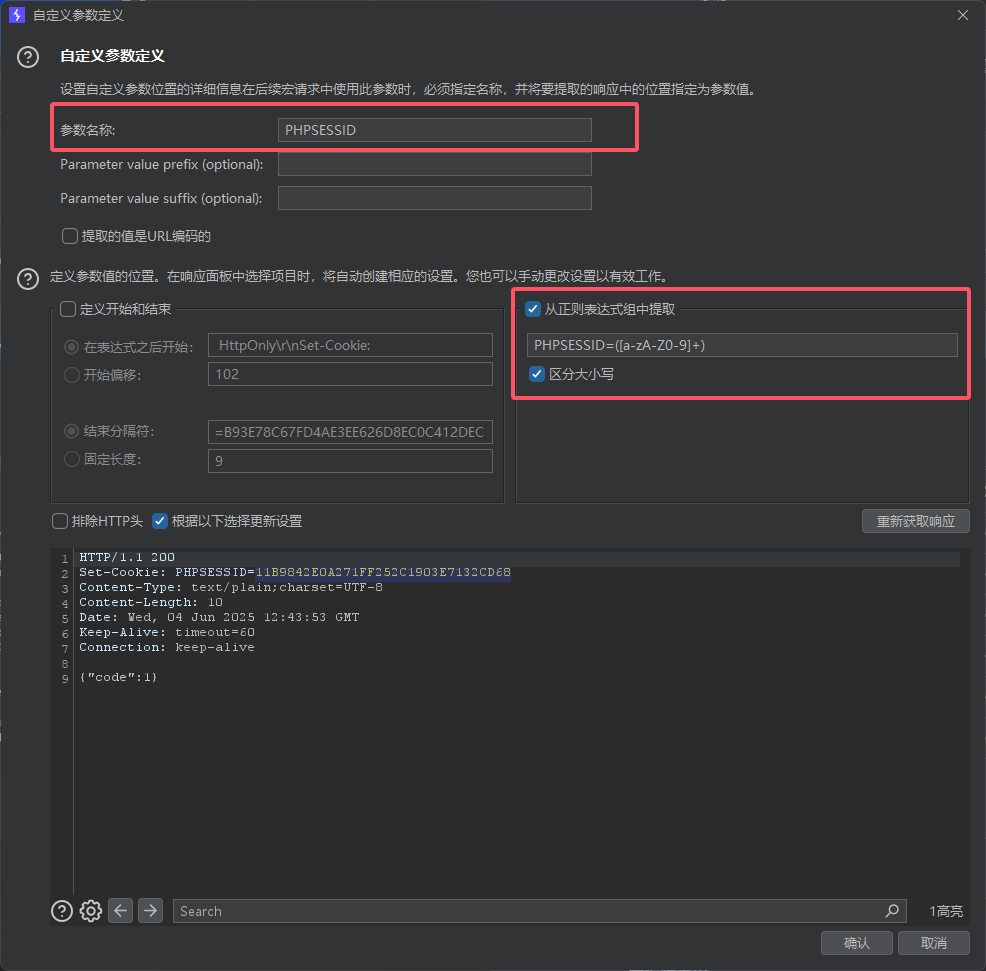Click 重新获取响应 button
Viewport: 986px width, 971px height.
point(915,521)
